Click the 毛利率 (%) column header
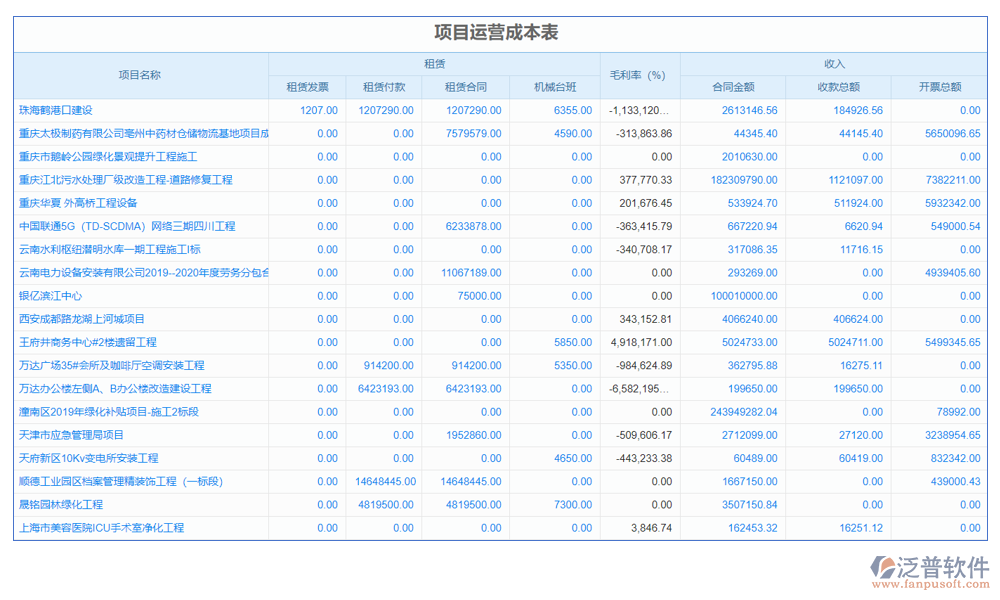Image resolution: width=1000 pixels, height=600 pixels. point(639,75)
